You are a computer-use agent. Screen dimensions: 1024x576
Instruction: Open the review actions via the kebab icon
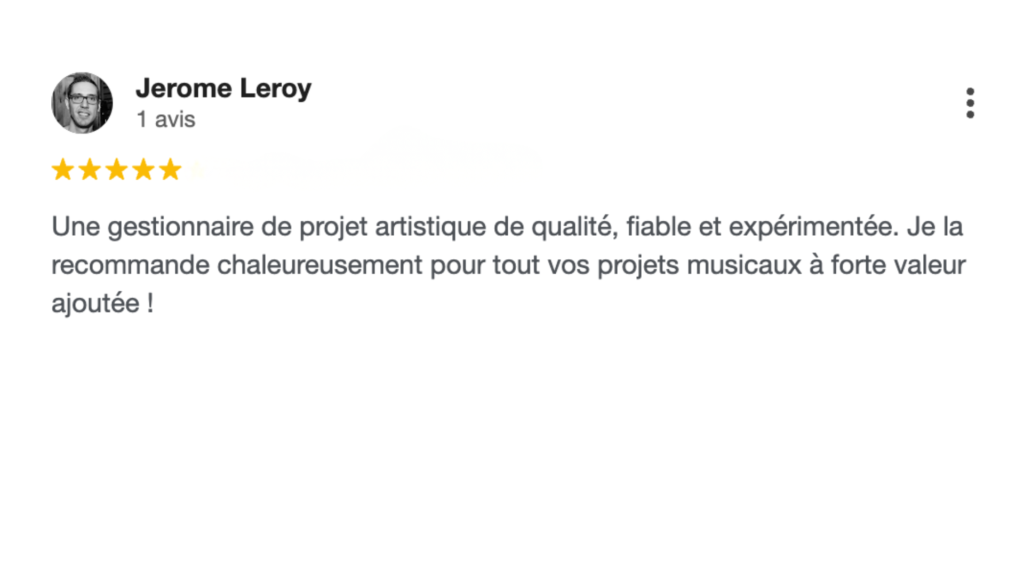point(969,102)
